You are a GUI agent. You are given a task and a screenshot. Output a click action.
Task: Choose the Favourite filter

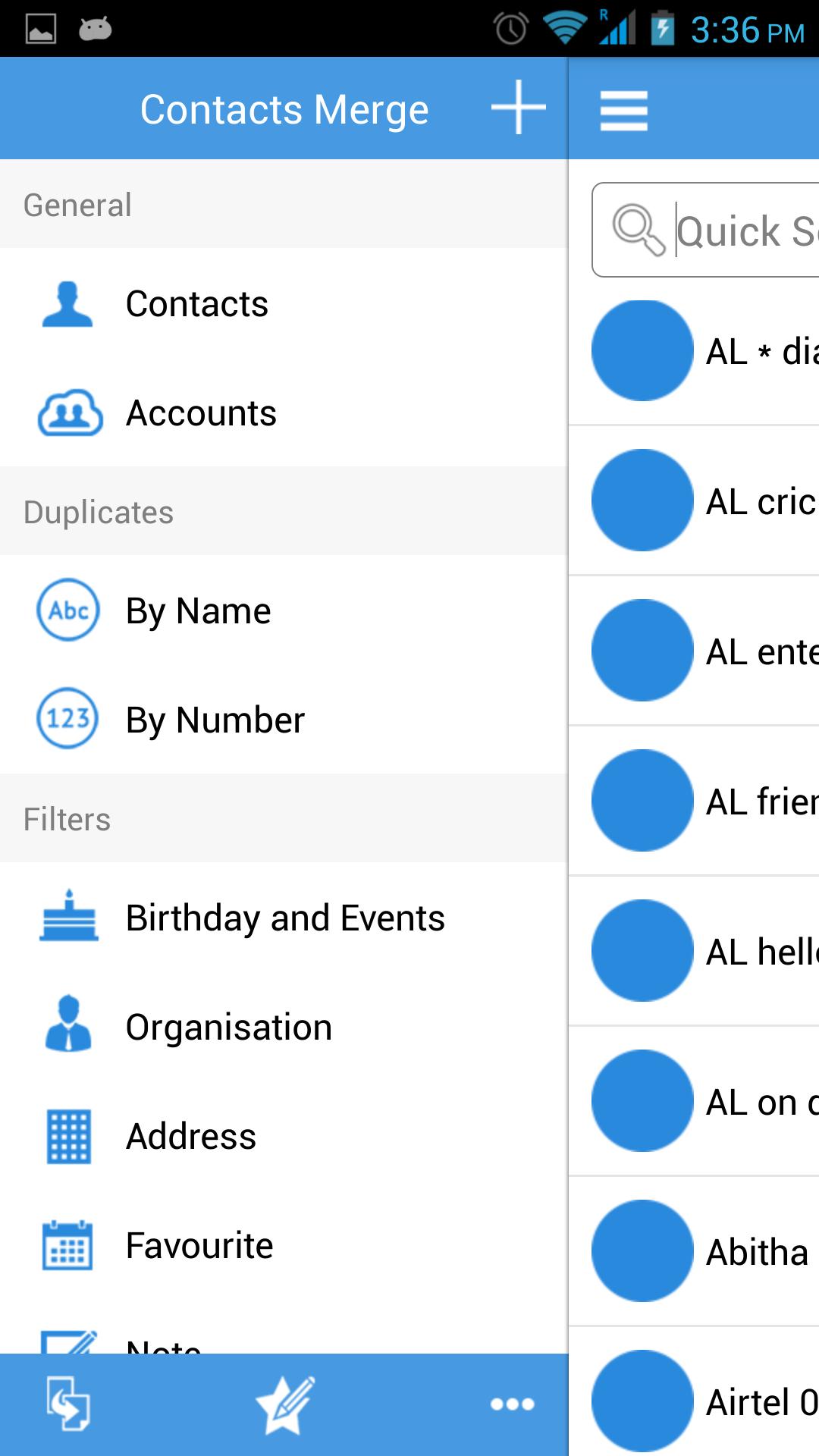pyautogui.click(x=199, y=1246)
